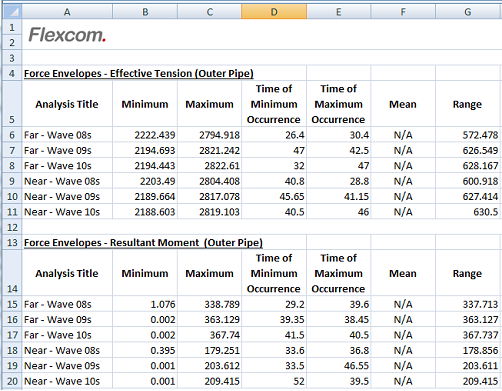
Task: Select column E header
Action: tap(338, 12)
